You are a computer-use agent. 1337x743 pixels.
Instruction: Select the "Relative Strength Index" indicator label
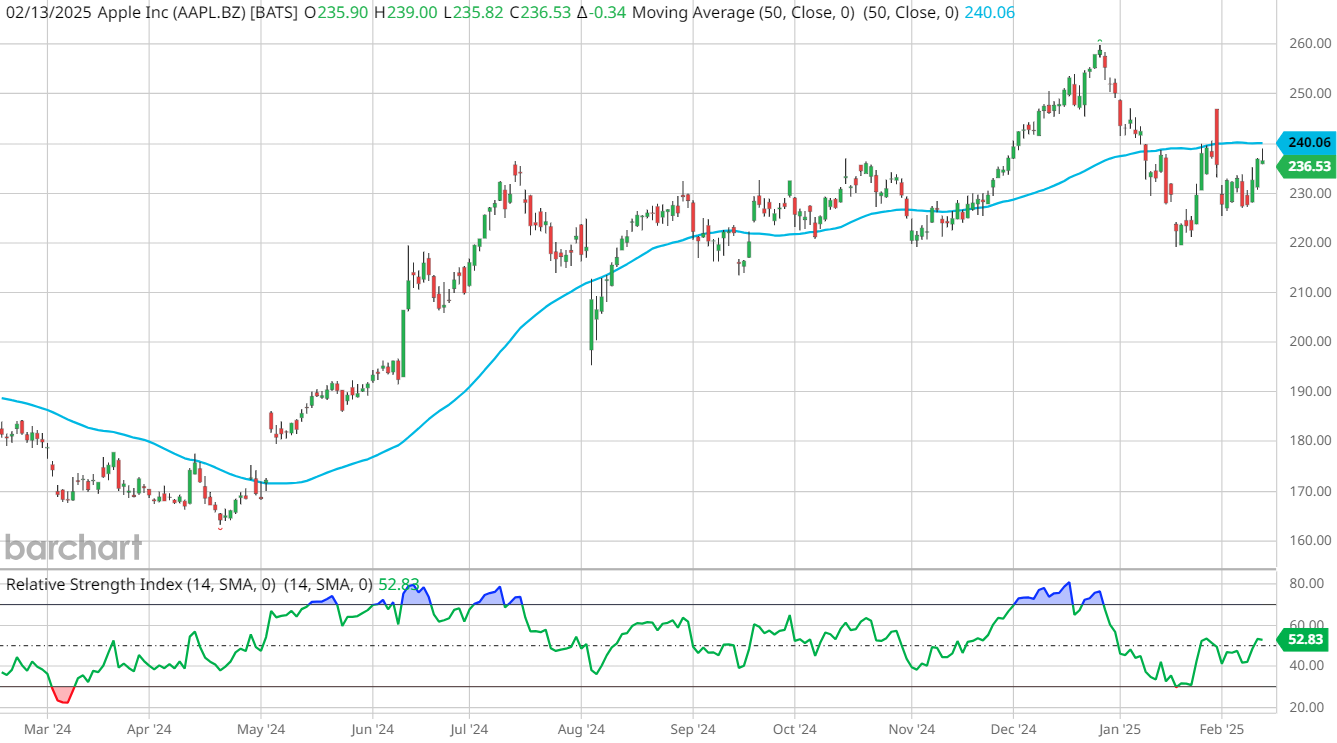tap(94, 584)
